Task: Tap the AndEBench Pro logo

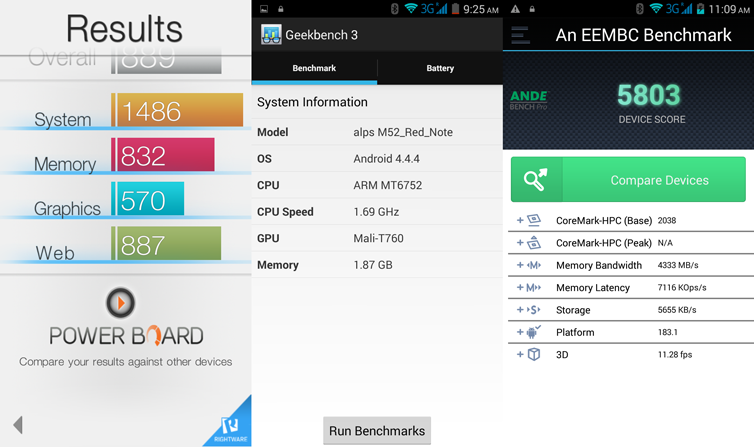Action: (x=528, y=100)
